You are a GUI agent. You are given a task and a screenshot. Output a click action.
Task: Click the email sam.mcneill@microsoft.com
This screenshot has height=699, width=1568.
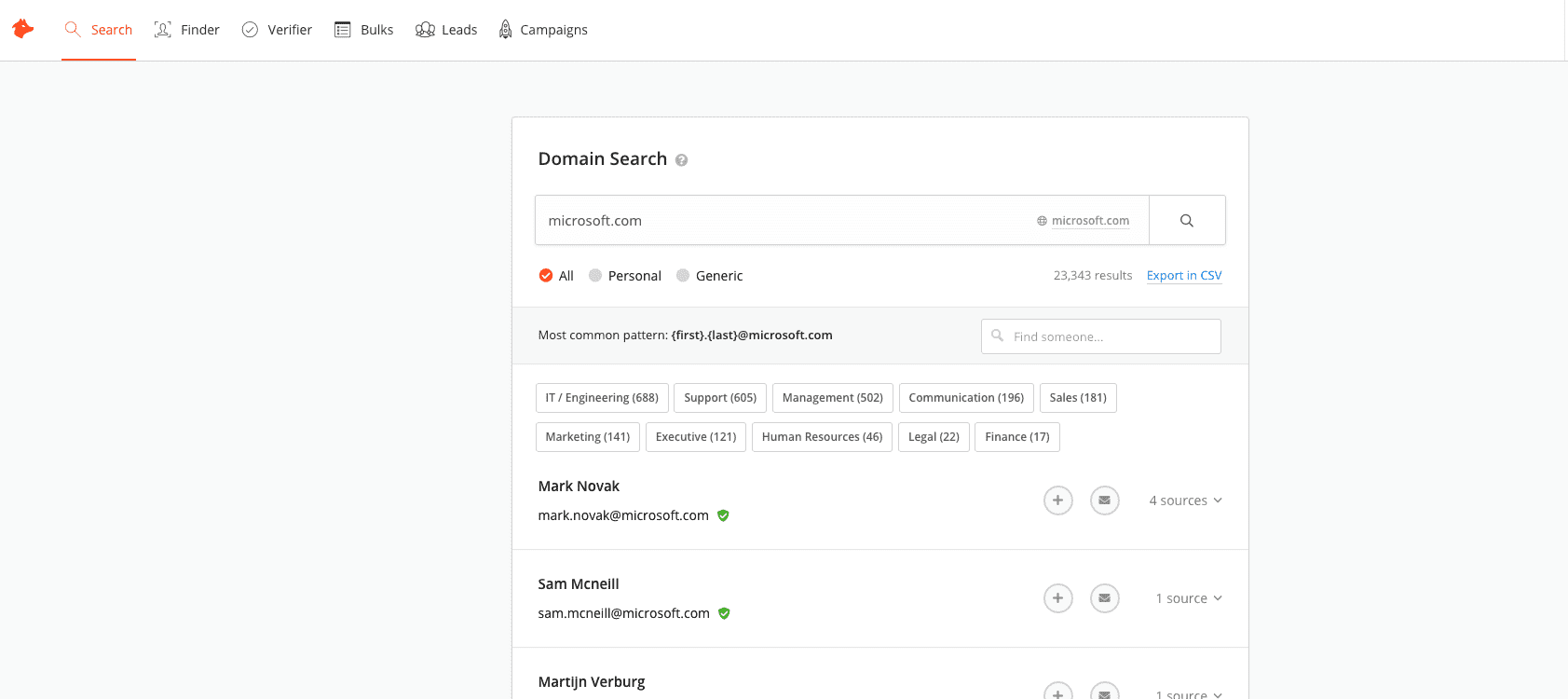[x=623, y=613]
